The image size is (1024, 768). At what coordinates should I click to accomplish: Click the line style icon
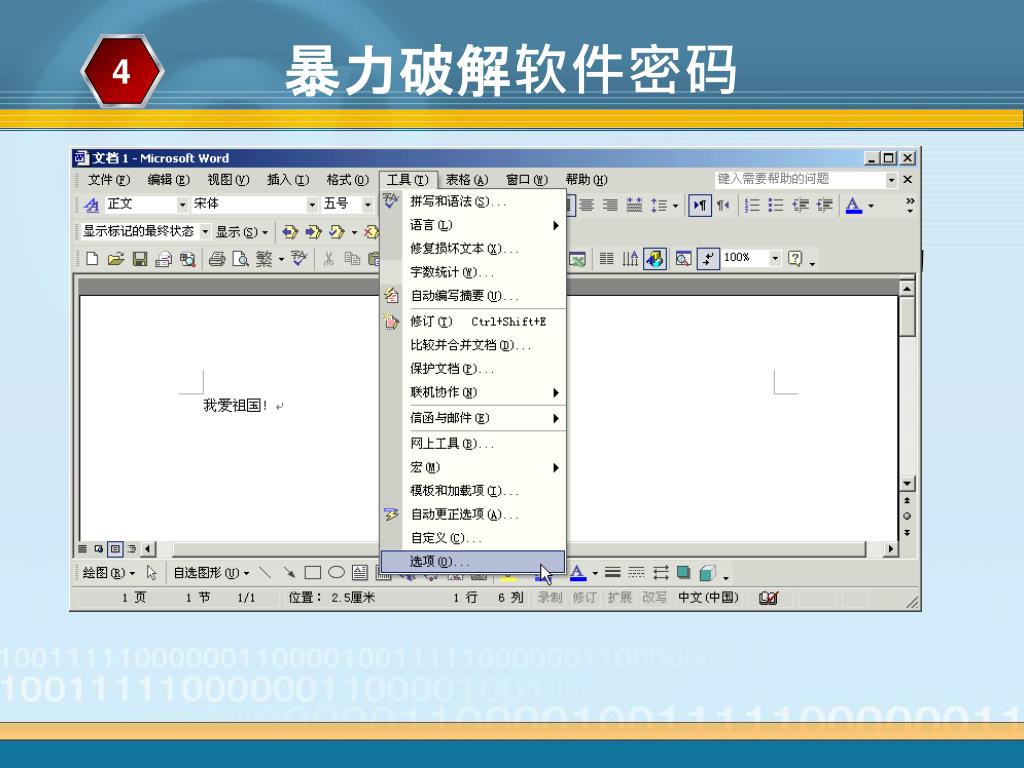[x=613, y=573]
